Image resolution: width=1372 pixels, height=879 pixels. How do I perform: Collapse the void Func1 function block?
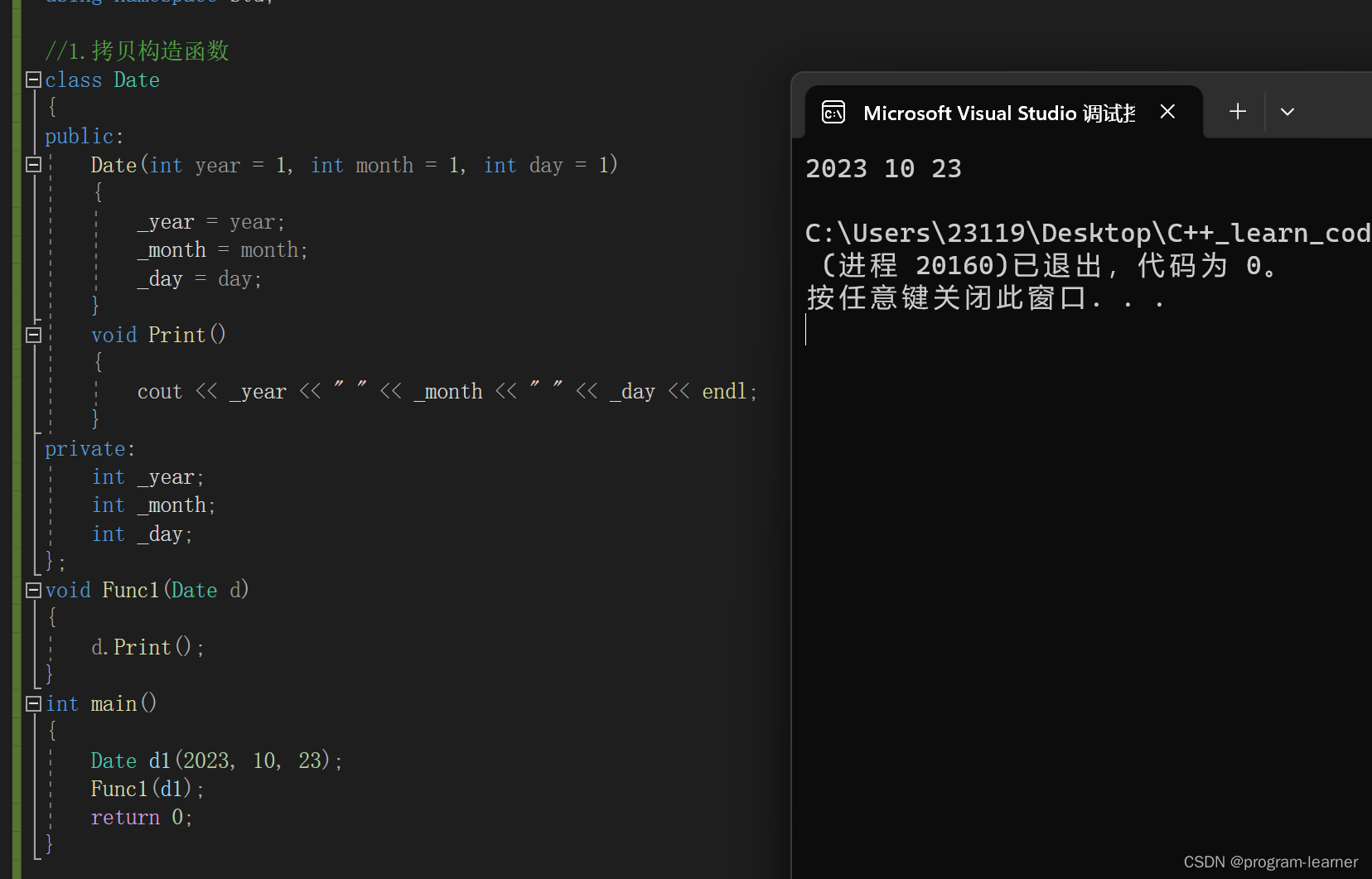tap(34, 590)
